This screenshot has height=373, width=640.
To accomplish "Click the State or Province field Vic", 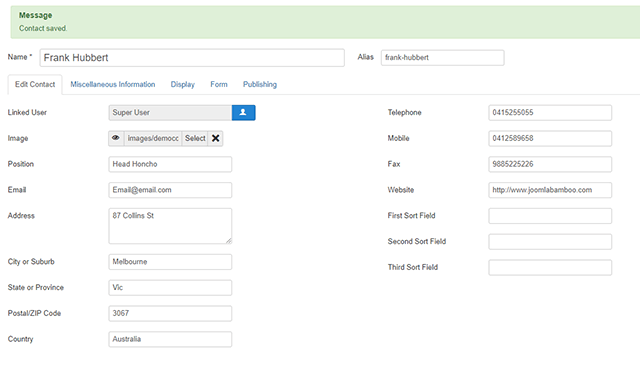I will (170, 287).
